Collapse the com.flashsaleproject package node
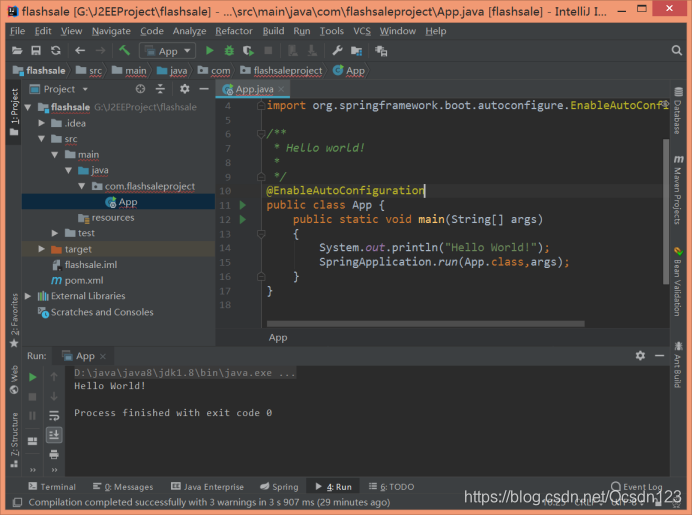This screenshot has width=692, height=516. [82, 186]
